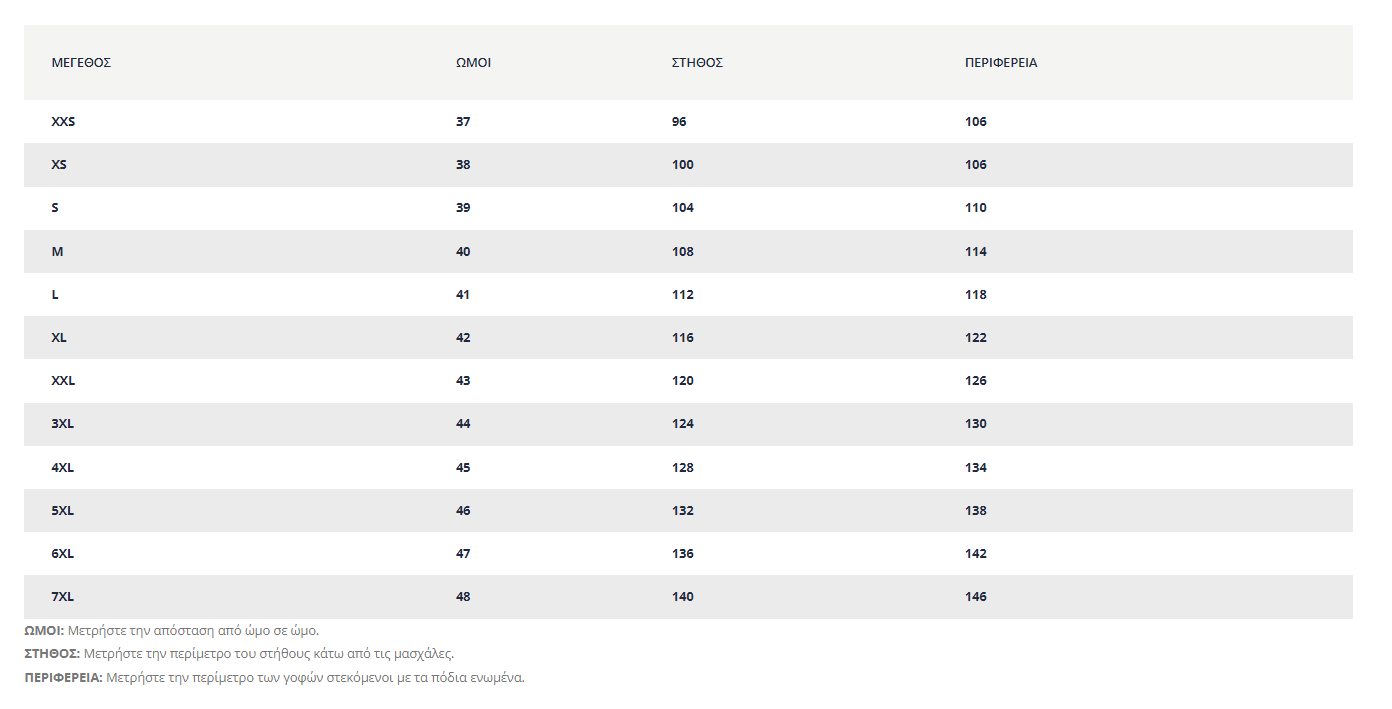
Task: Select the M size row label
Action: [57, 251]
